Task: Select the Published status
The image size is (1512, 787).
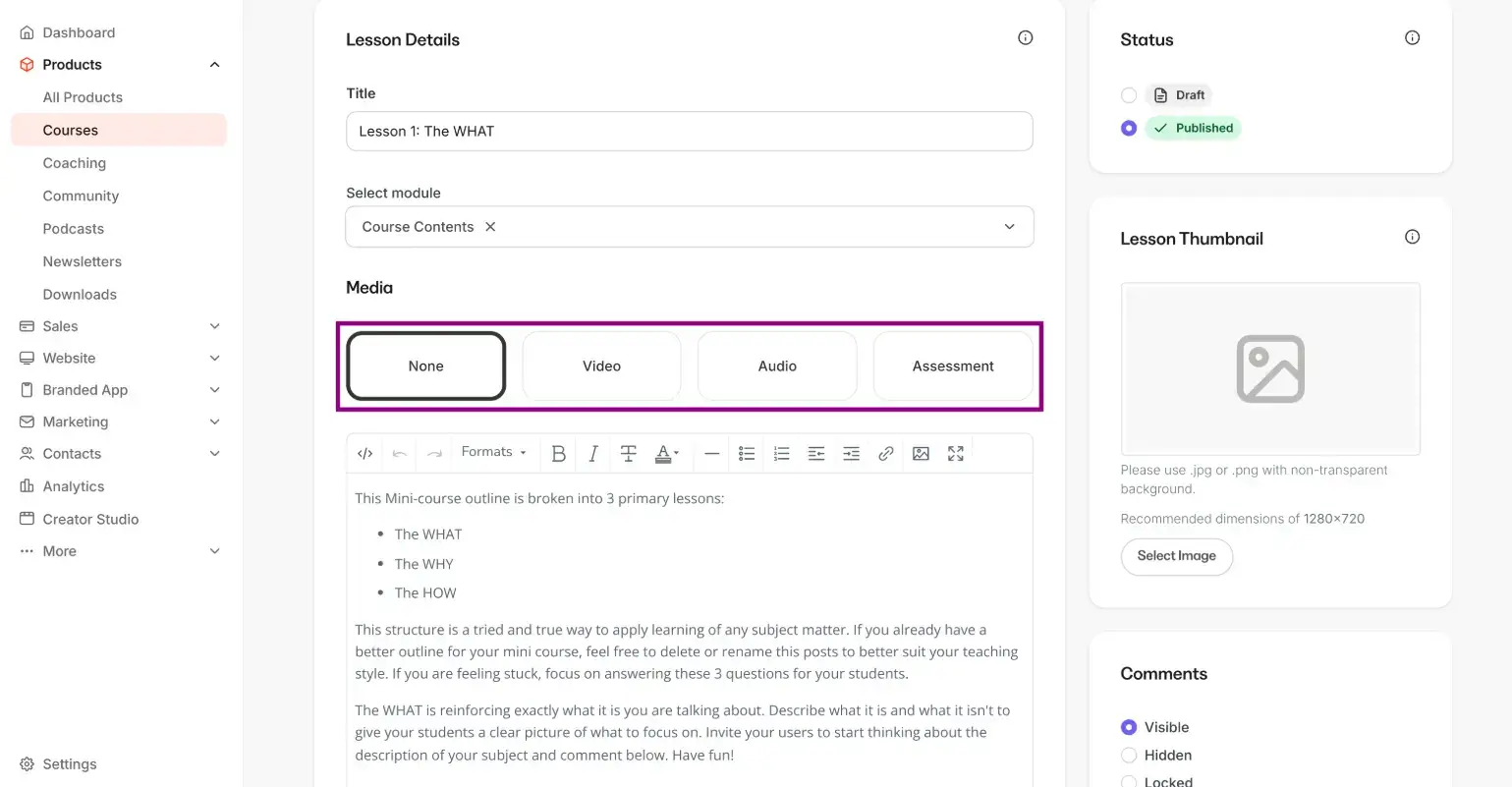Action: tap(1128, 128)
